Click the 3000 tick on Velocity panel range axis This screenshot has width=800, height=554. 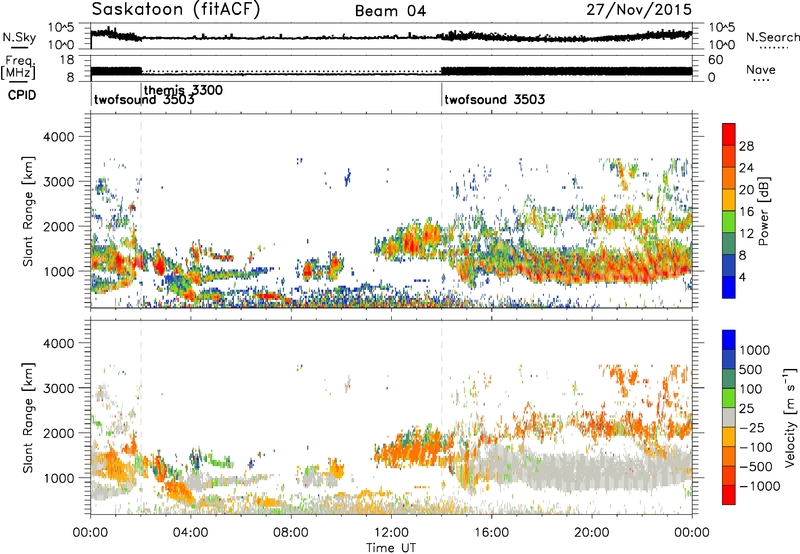(58, 388)
